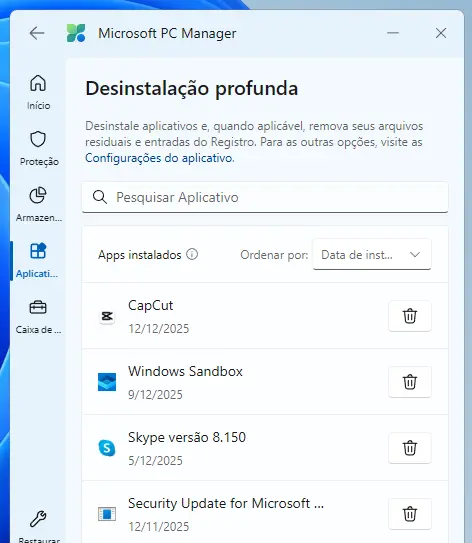Select Security Update for Microsoft name

(x=226, y=503)
